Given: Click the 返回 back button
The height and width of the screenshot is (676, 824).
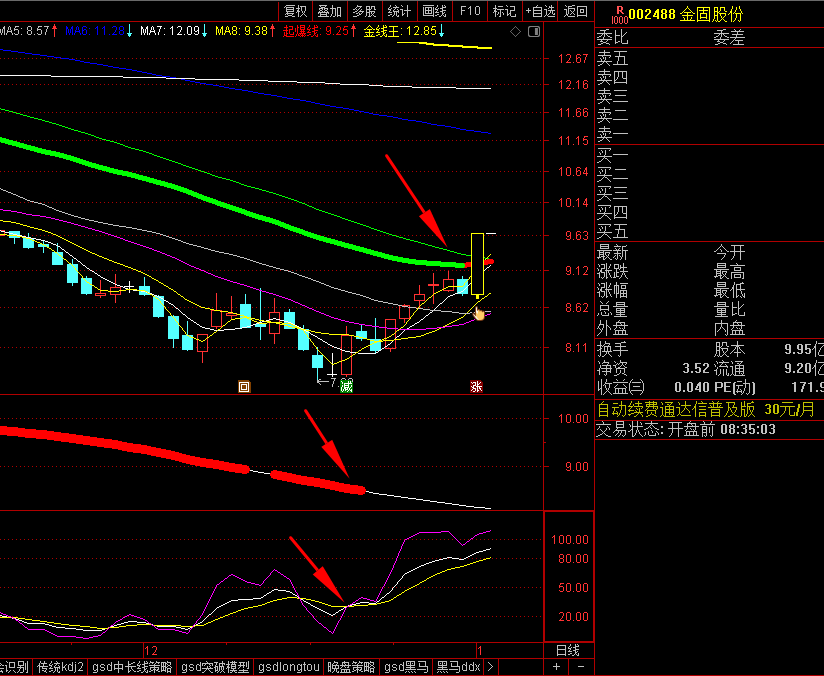Looking at the screenshot, I should (x=576, y=11).
